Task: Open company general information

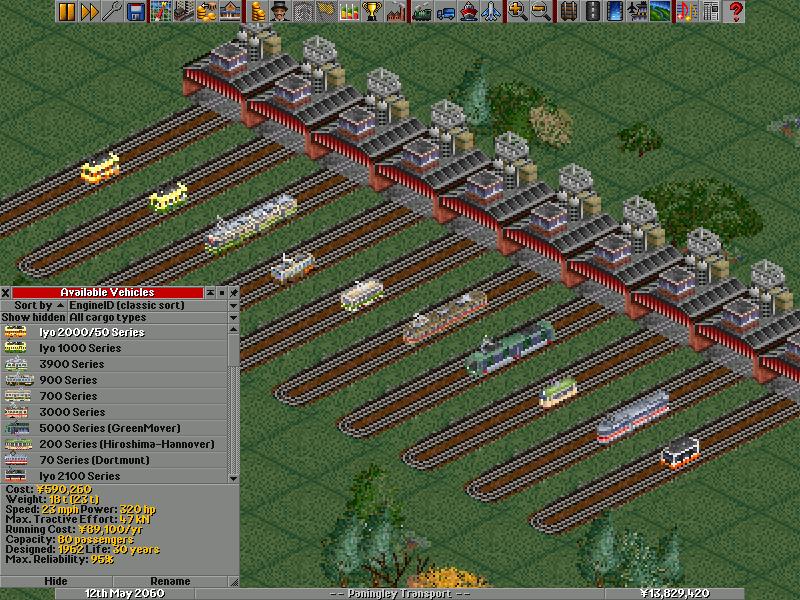Action: 280,11
